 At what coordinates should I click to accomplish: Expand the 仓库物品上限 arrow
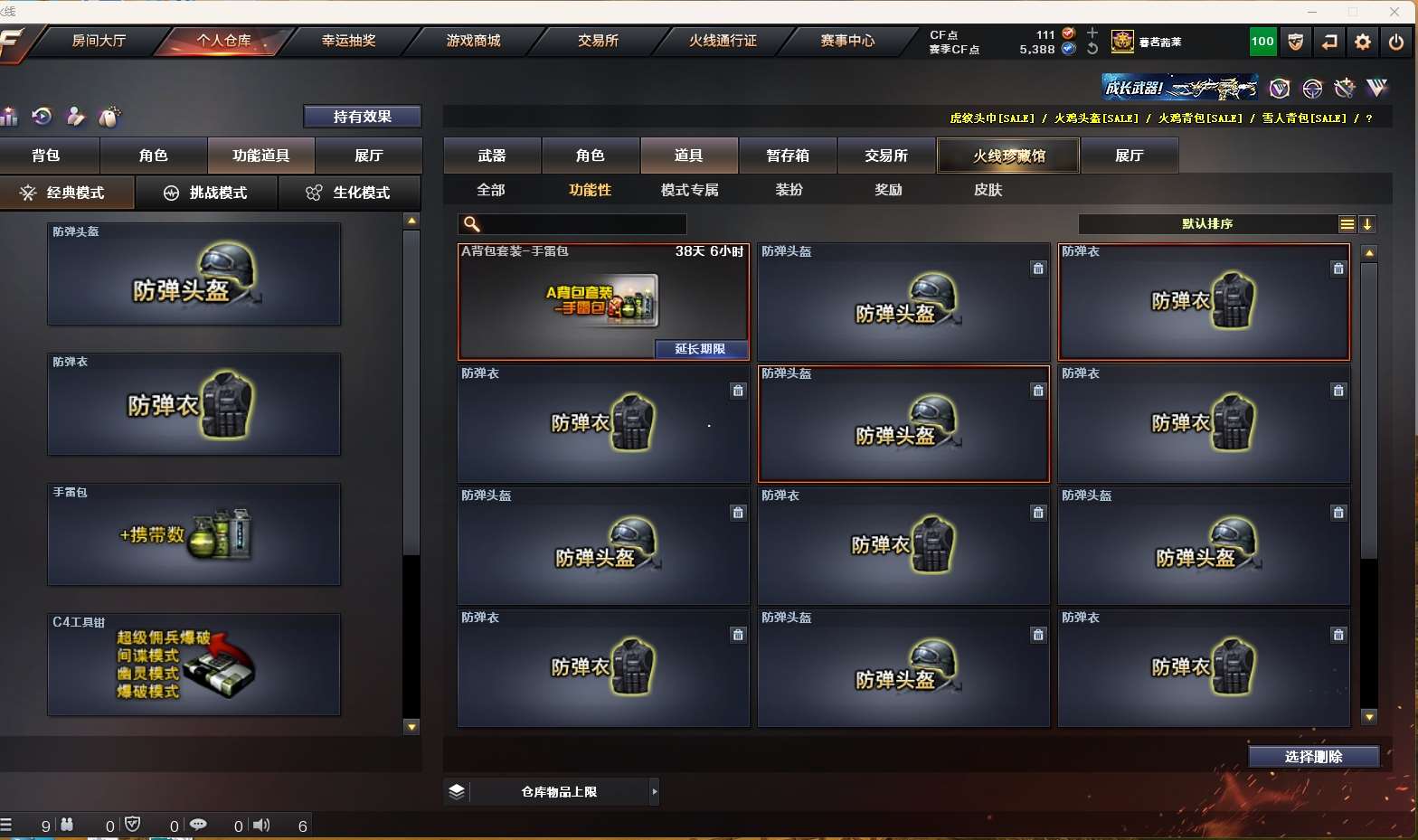655,792
